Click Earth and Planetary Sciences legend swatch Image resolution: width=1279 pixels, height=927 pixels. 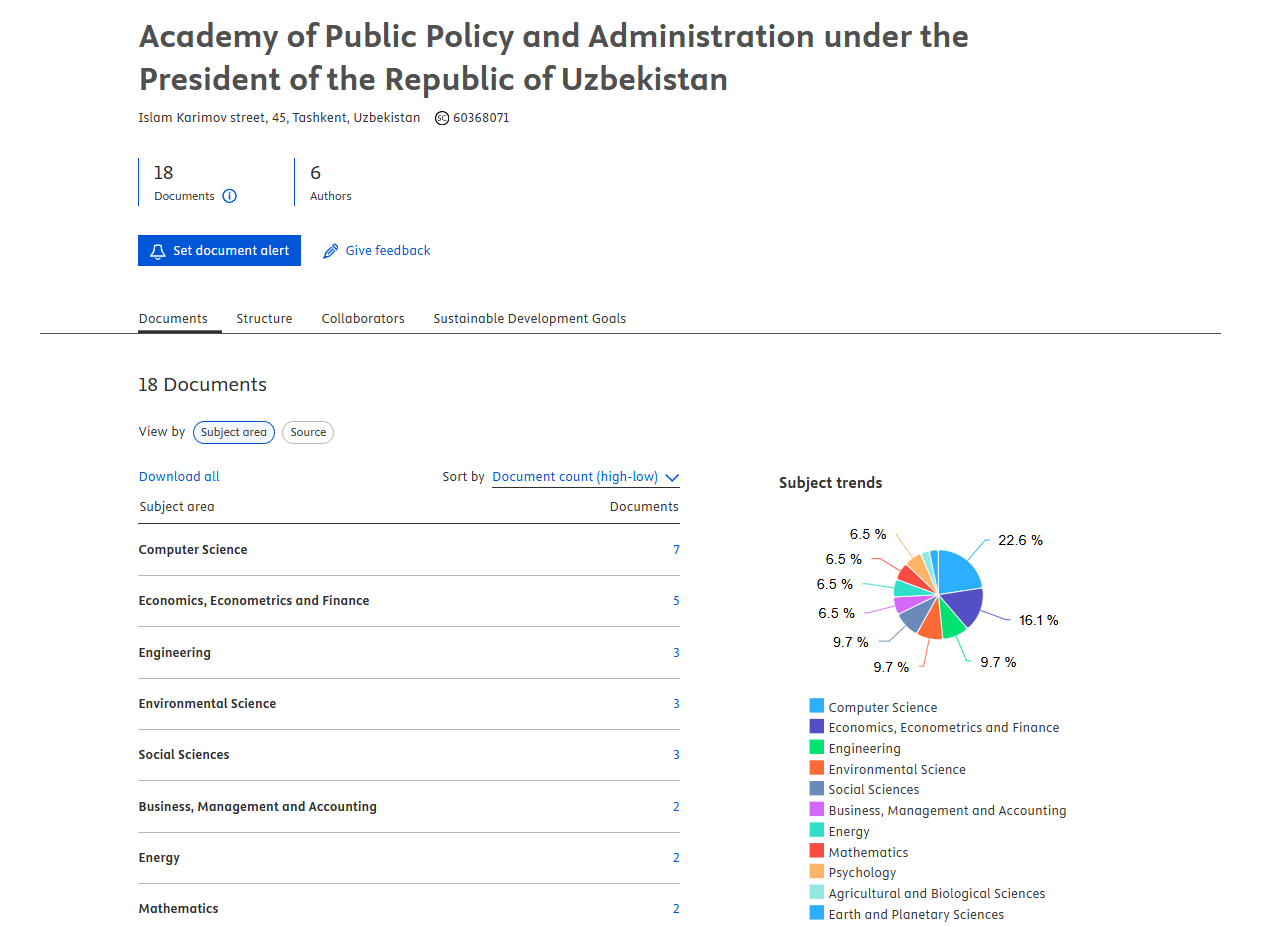817,913
